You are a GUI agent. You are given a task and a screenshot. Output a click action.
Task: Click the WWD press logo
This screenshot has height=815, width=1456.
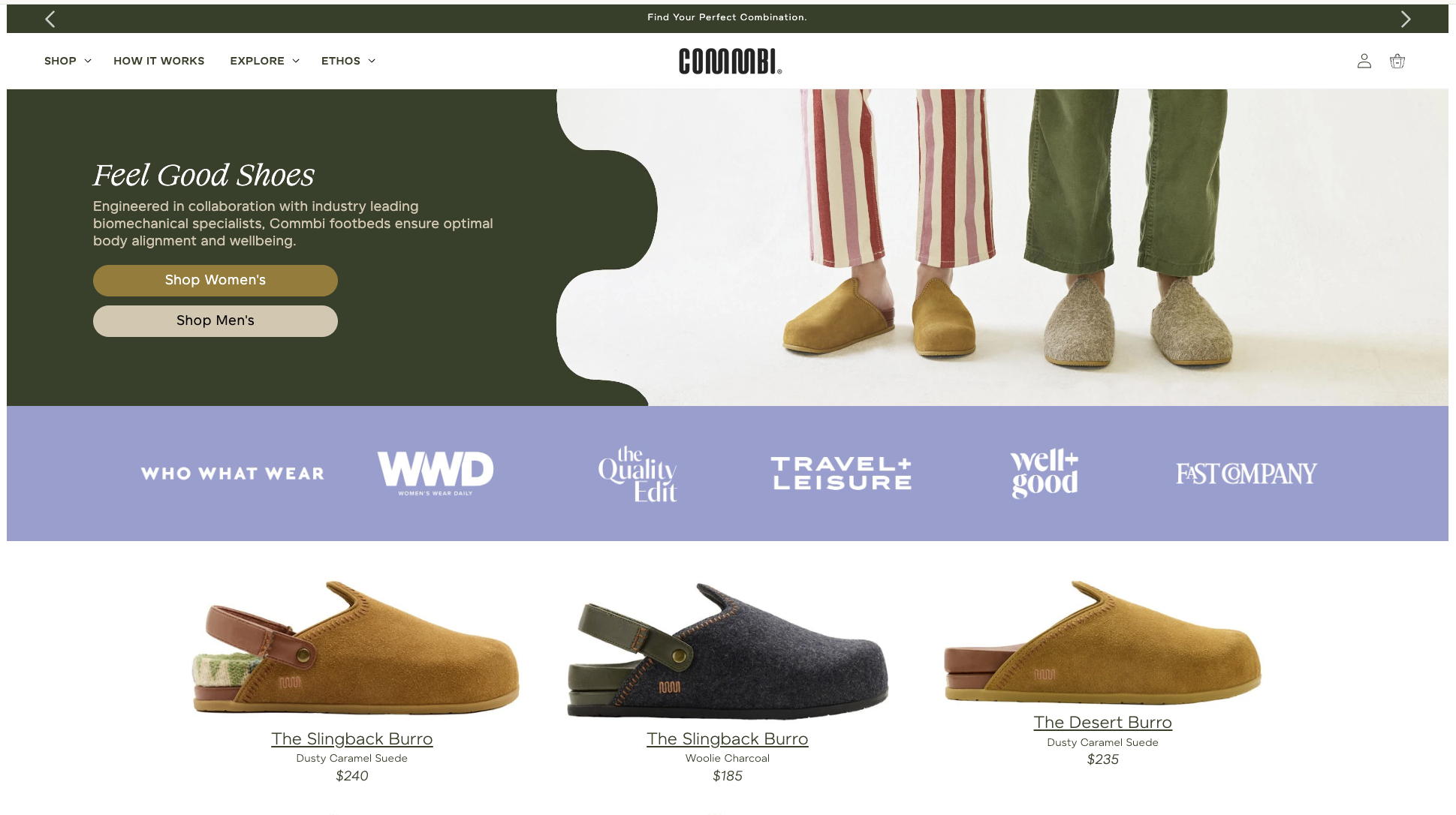[436, 473]
